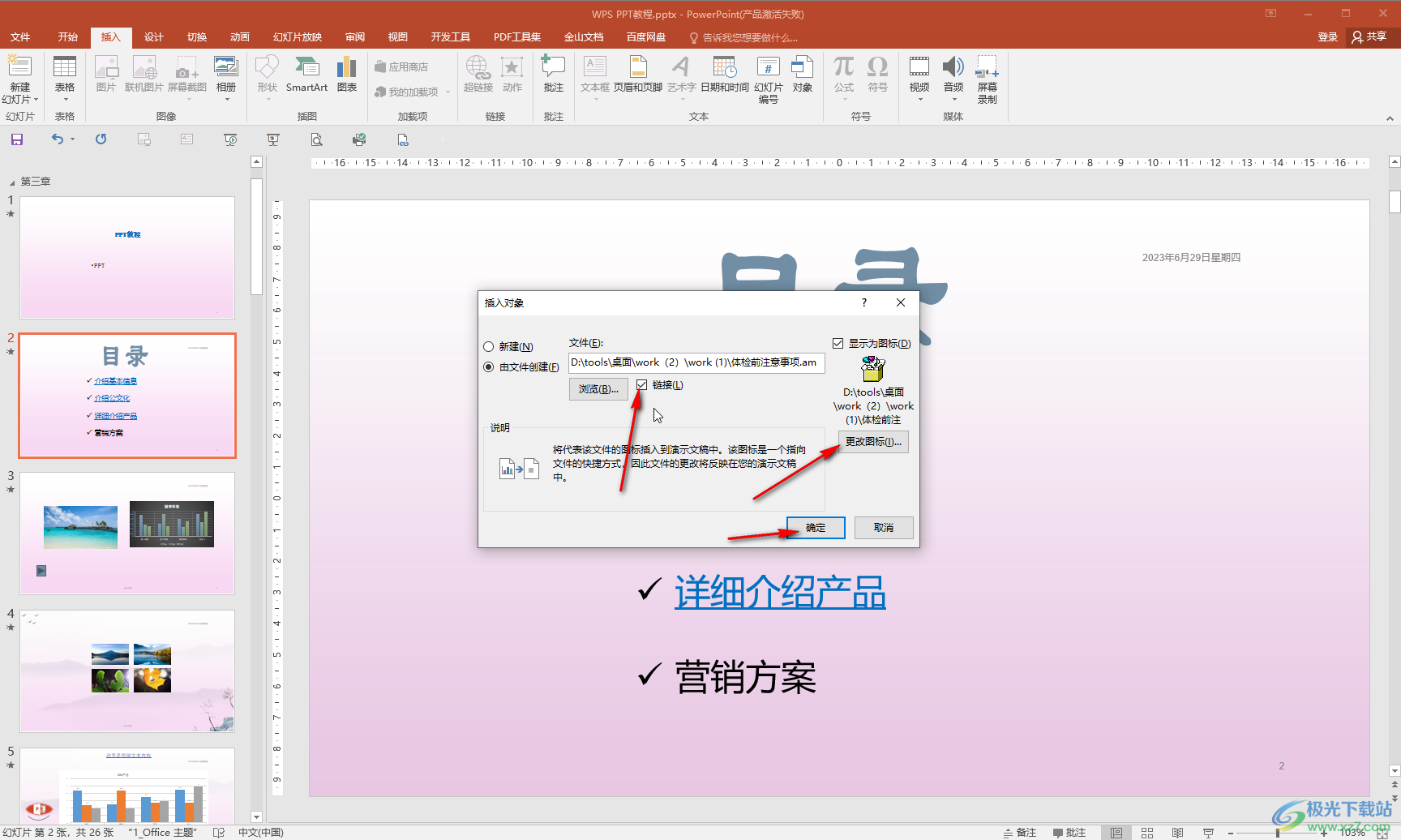The image size is (1401, 840).
Task: Toggle Comments (批注) pane in status bar
Action: pos(1069,833)
